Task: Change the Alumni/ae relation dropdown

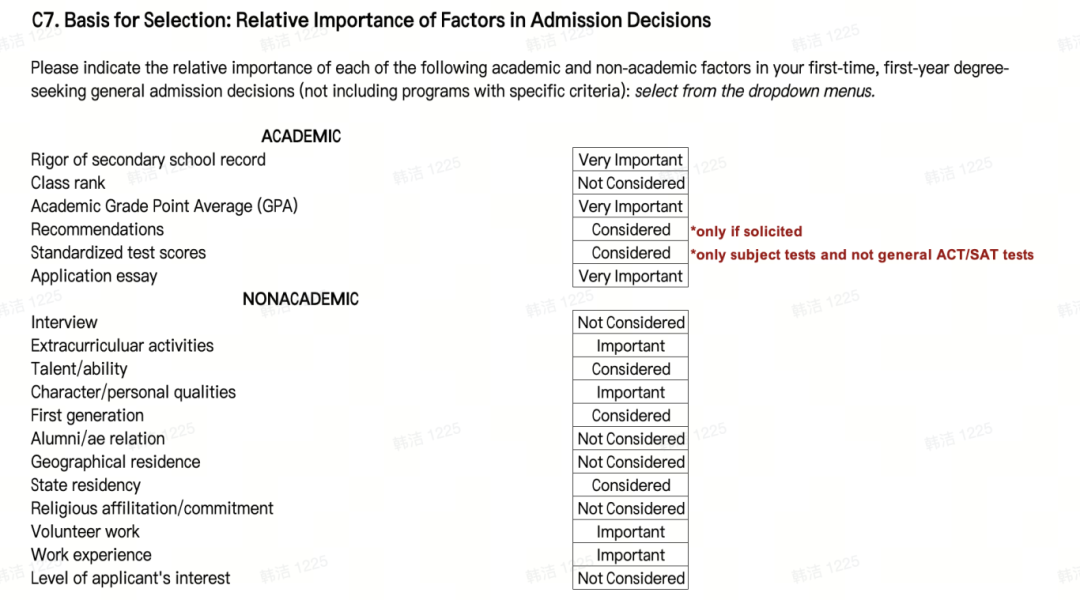Action: tap(630, 439)
